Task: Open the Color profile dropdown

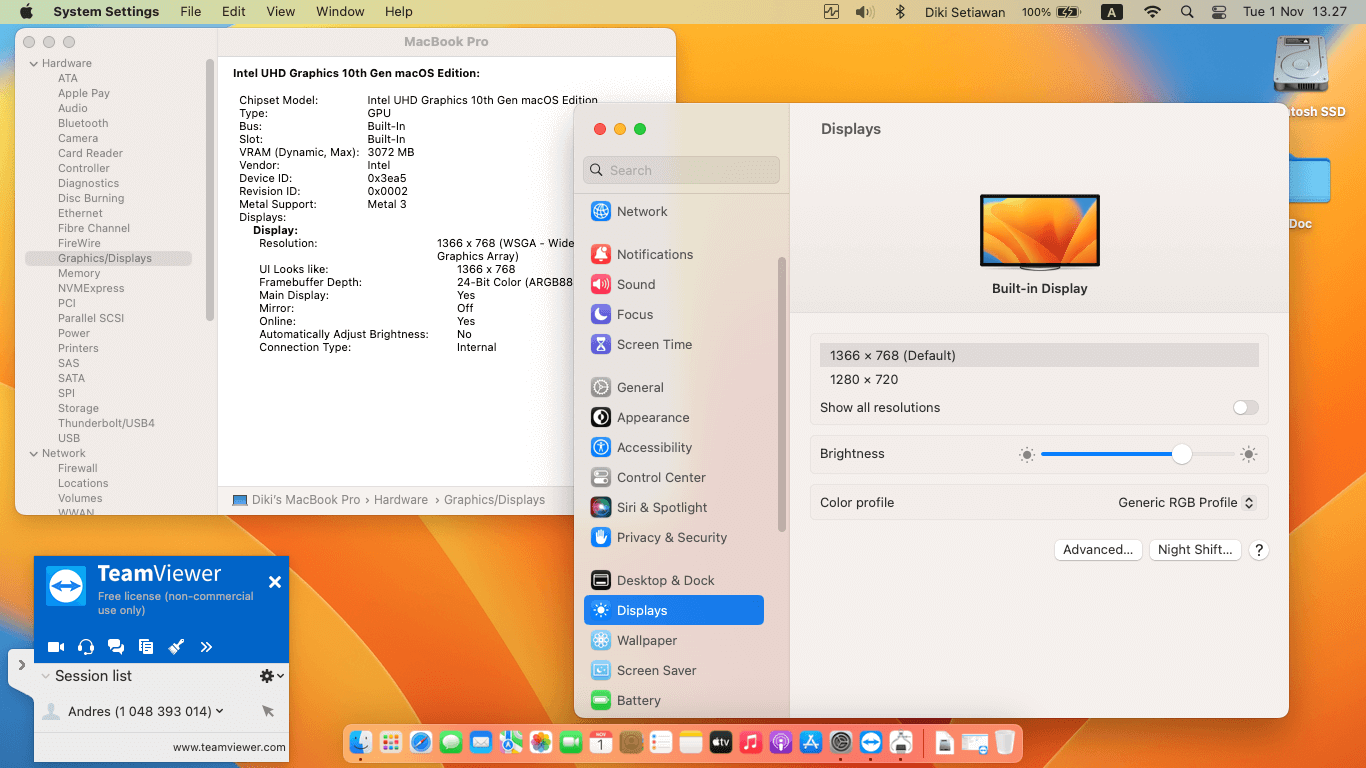Action: pyautogui.click(x=1186, y=502)
